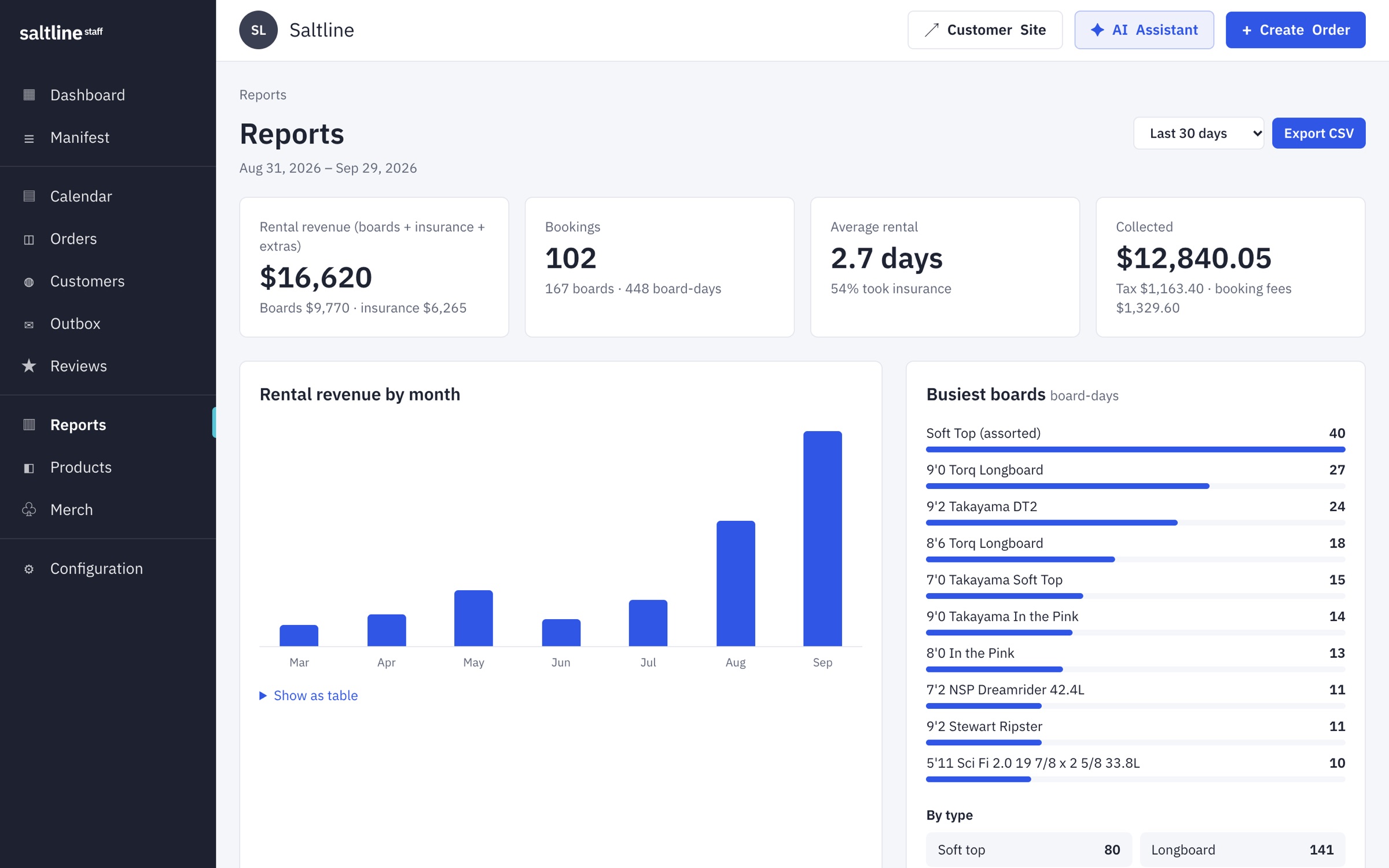Click the Average rental 2.7 days value
The height and width of the screenshot is (868, 1389).
[887, 258]
